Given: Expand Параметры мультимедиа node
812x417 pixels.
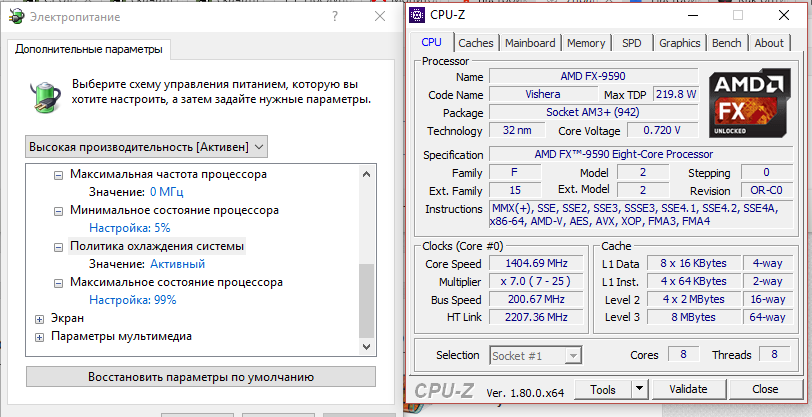Looking at the screenshot, I should (x=39, y=337).
